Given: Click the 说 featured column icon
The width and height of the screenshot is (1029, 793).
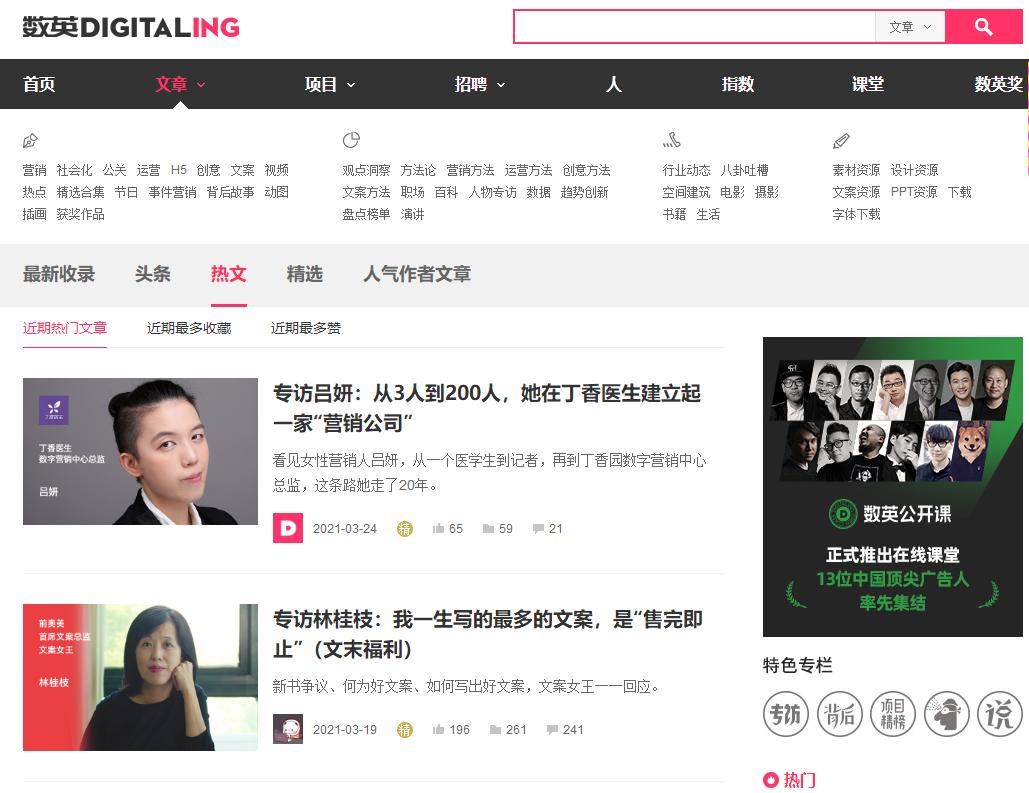Looking at the screenshot, I should pyautogui.click(x=999, y=714).
